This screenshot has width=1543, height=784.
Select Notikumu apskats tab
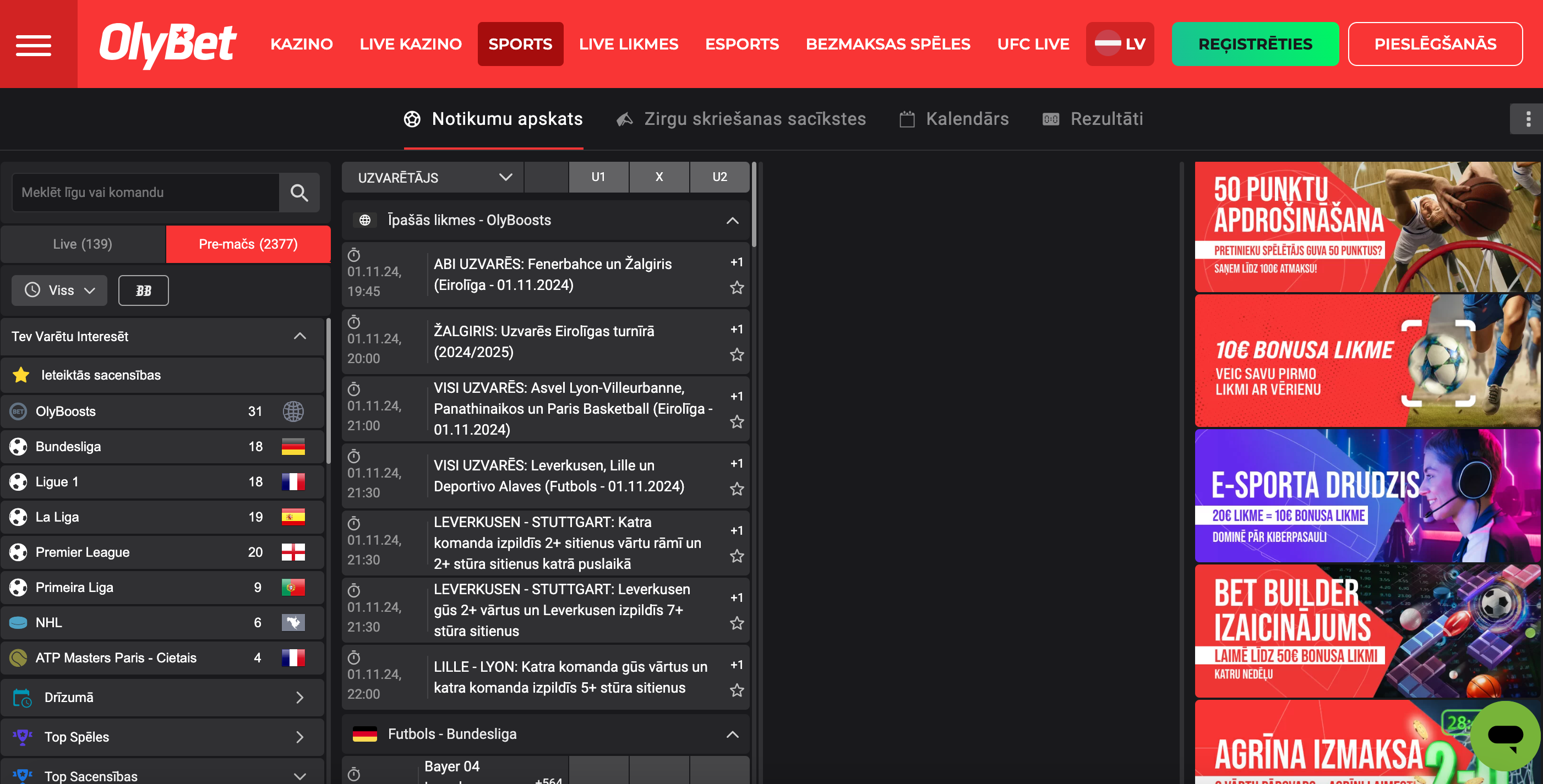(493, 119)
